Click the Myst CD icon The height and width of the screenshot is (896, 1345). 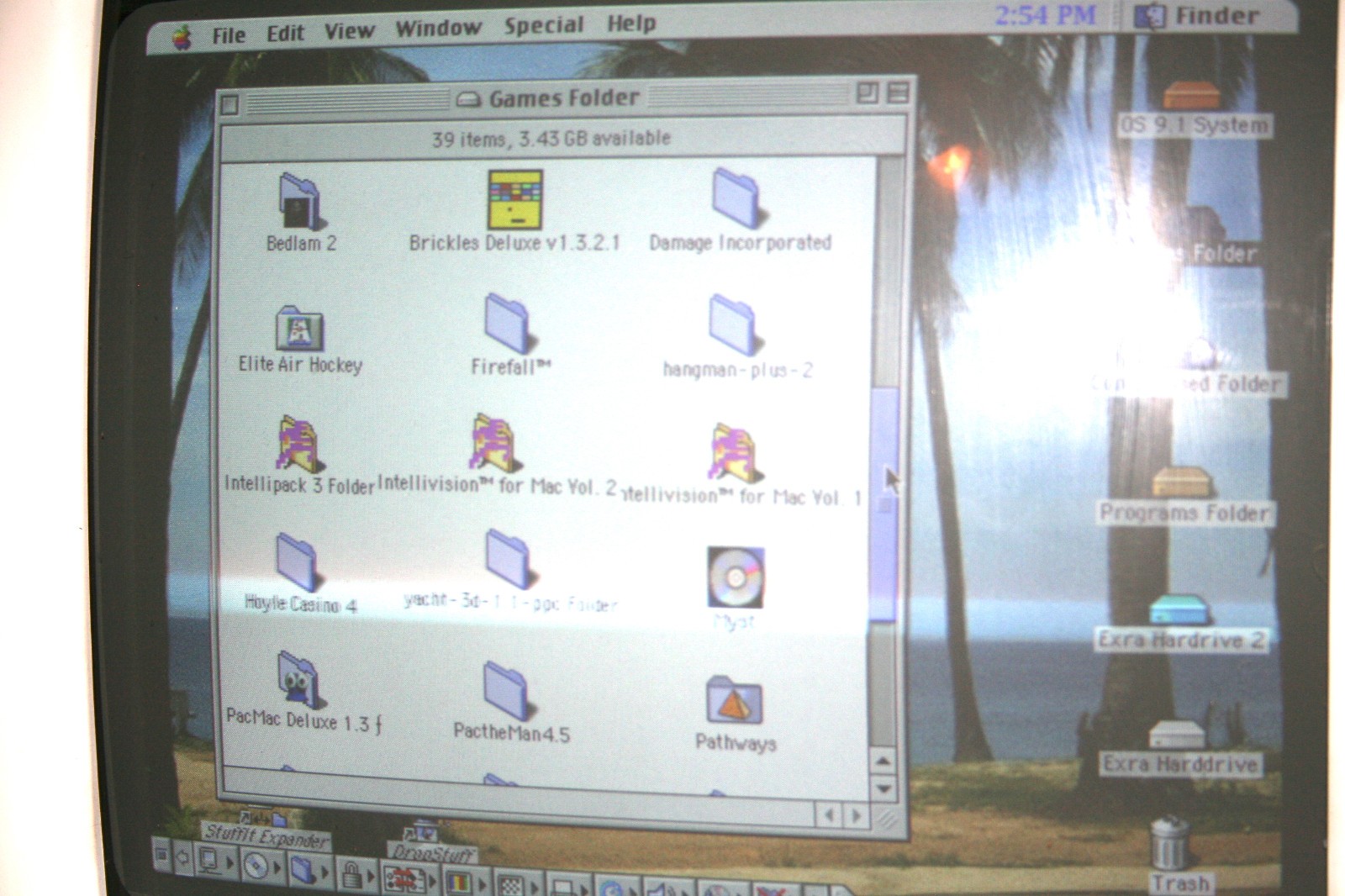736,577
